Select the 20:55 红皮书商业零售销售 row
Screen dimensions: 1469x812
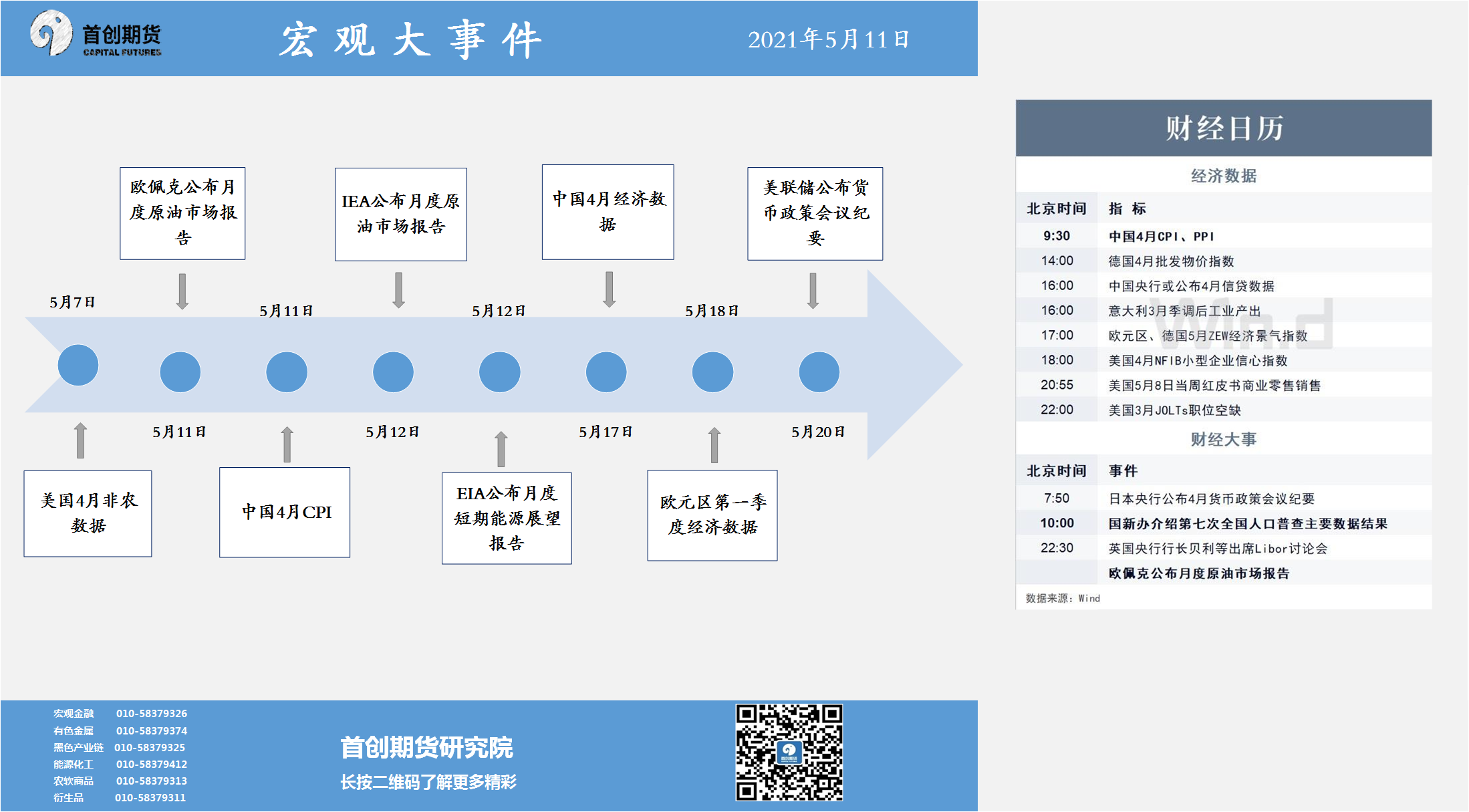(x=1224, y=384)
